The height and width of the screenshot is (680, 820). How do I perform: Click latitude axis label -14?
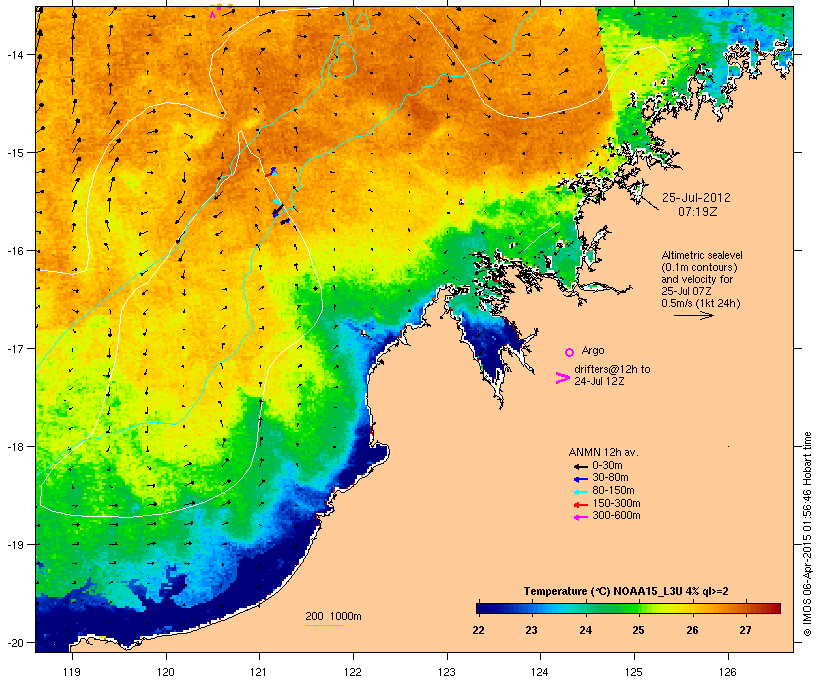(14, 54)
